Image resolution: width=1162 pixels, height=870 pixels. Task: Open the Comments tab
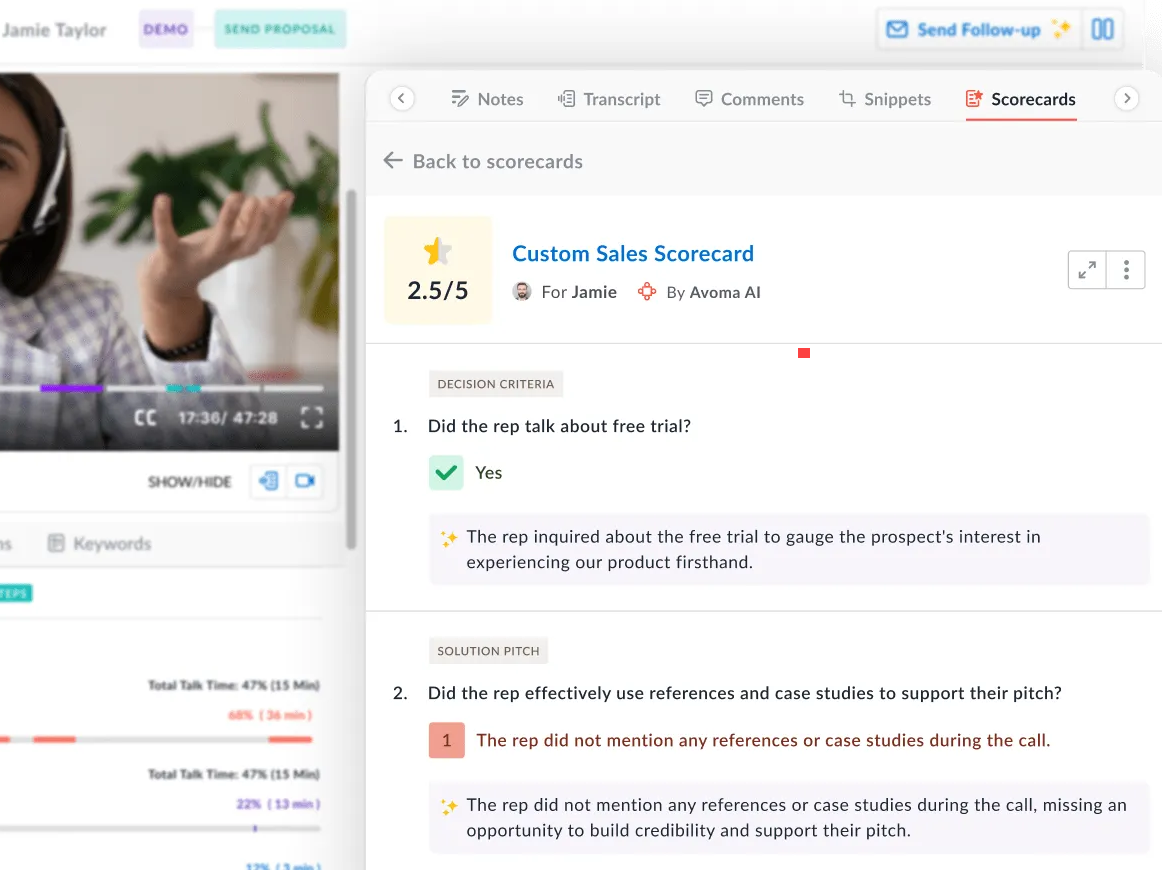coord(749,99)
